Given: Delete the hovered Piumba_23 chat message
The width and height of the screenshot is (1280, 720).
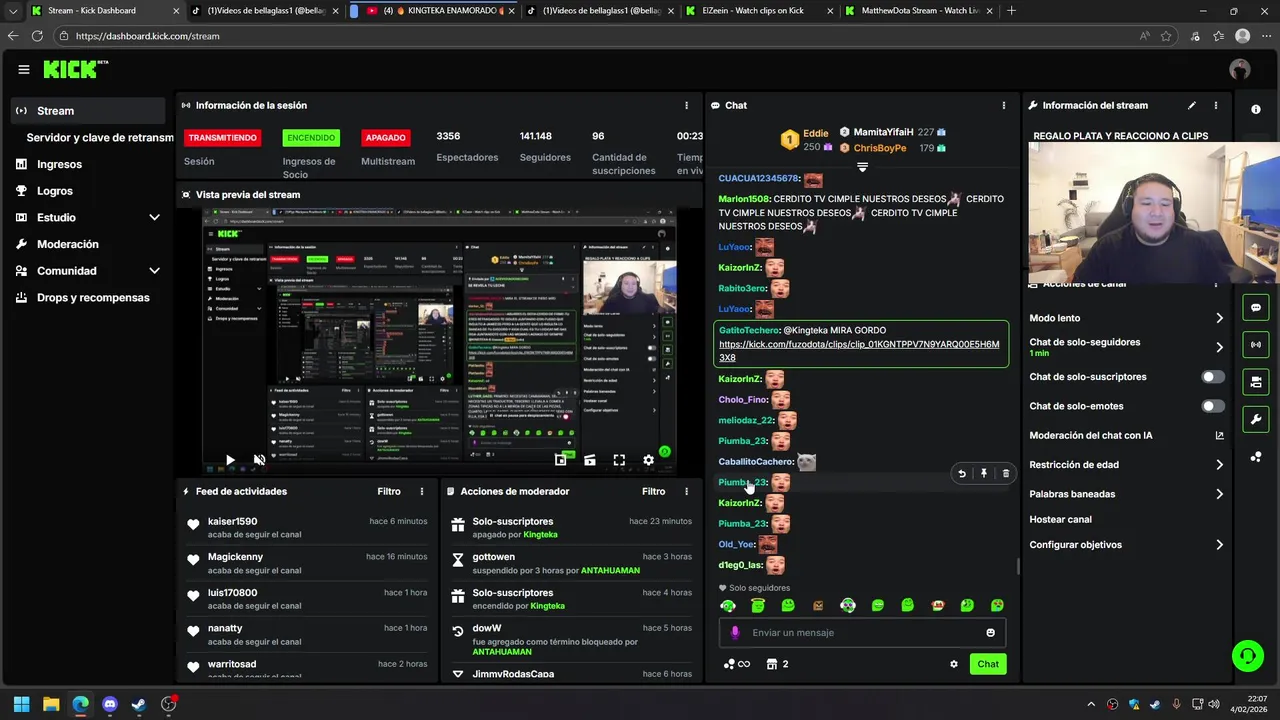Looking at the screenshot, I should tap(1006, 474).
